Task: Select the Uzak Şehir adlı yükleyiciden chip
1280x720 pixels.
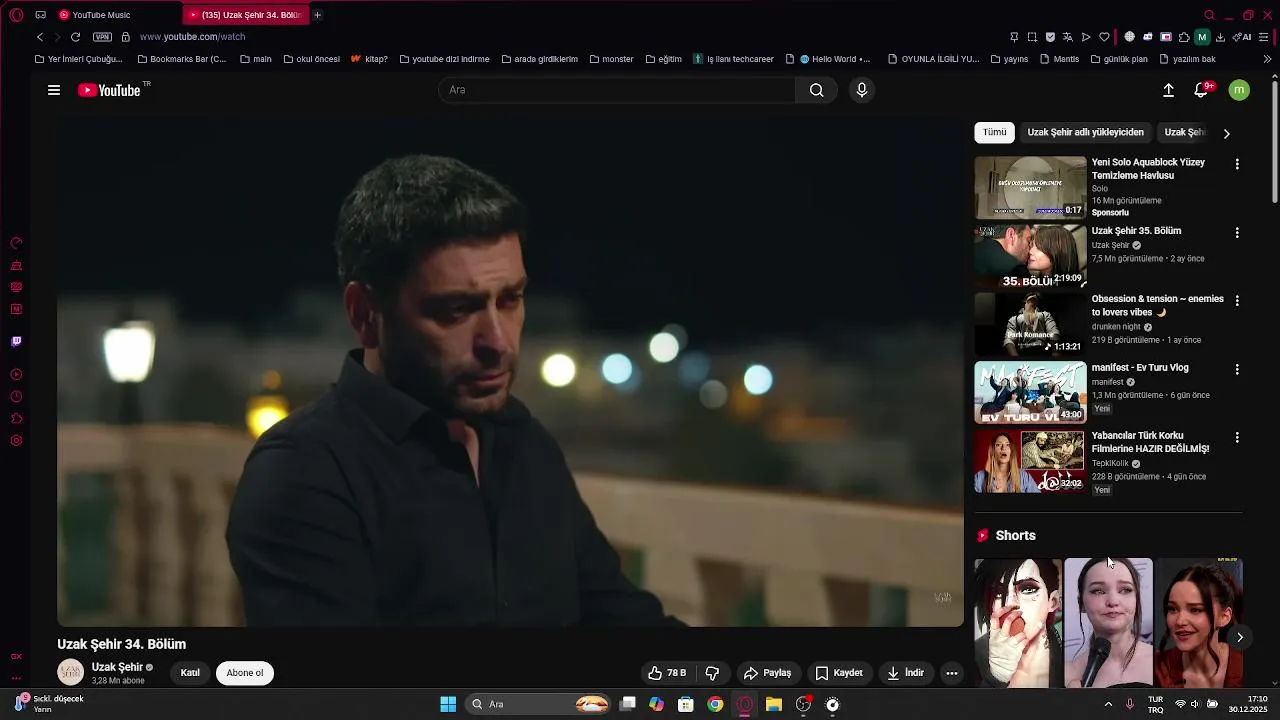Action: pyautogui.click(x=1085, y=132)
